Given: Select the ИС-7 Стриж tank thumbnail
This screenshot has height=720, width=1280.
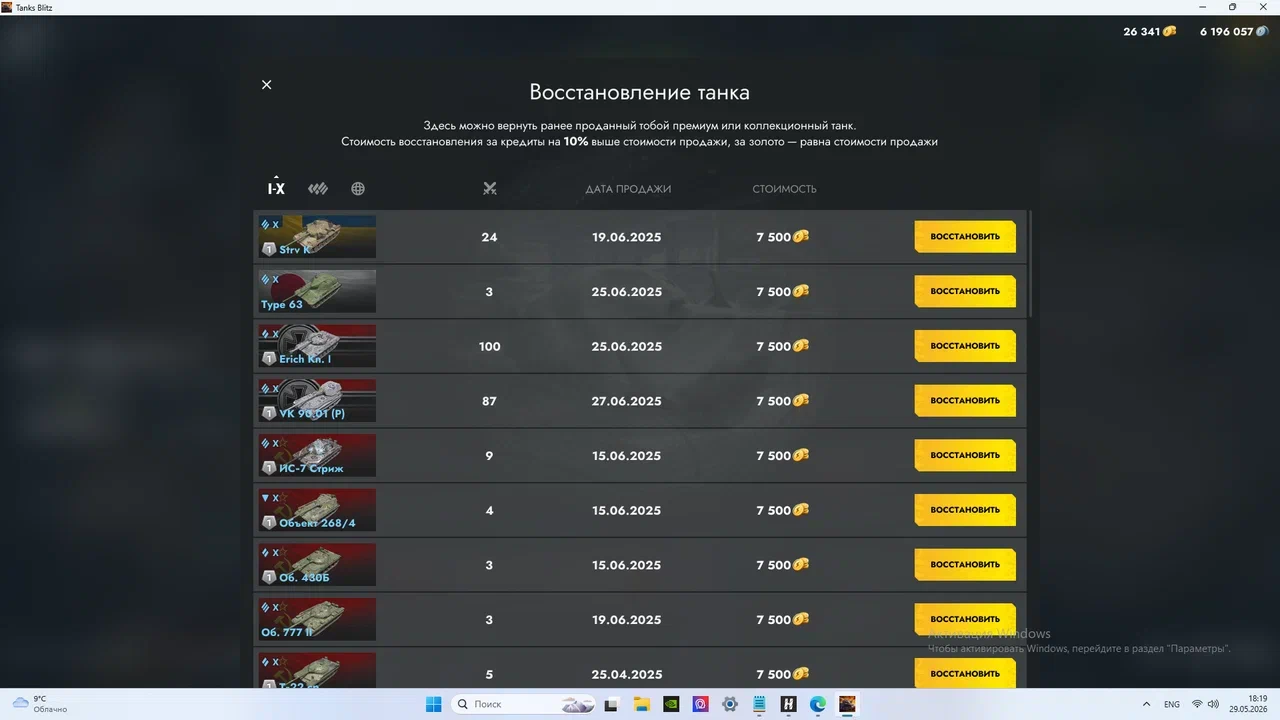Looking at the screenshot, I should coord(317,455).
